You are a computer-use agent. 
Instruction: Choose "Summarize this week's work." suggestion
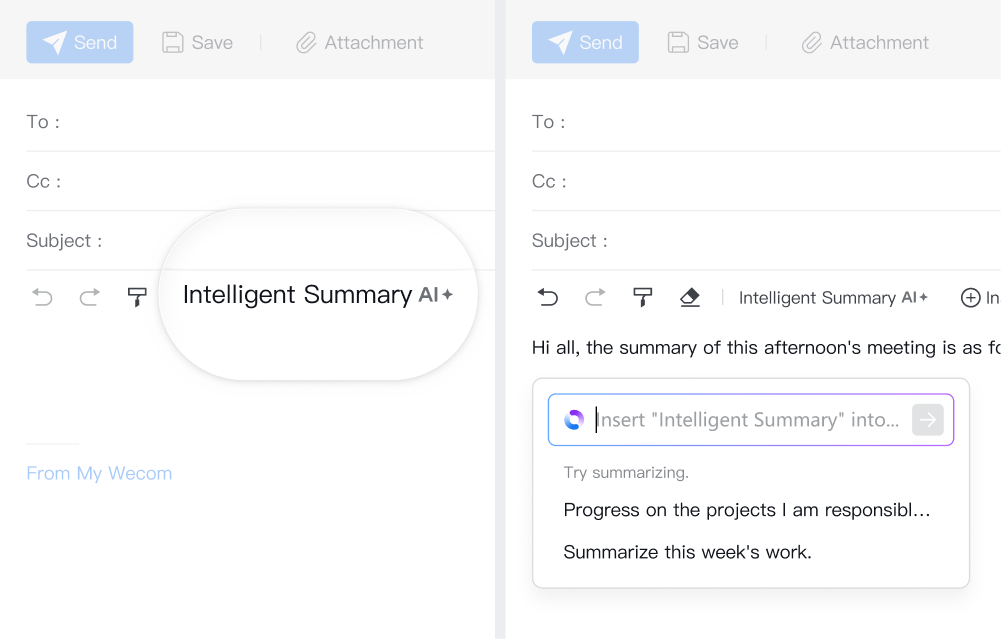[687, 552]
